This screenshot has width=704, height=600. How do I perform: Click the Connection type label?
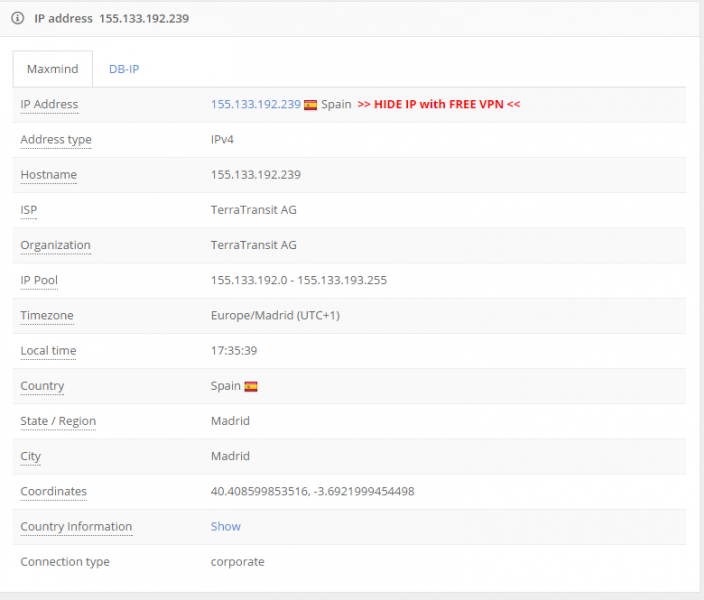(x=65, y=562)
